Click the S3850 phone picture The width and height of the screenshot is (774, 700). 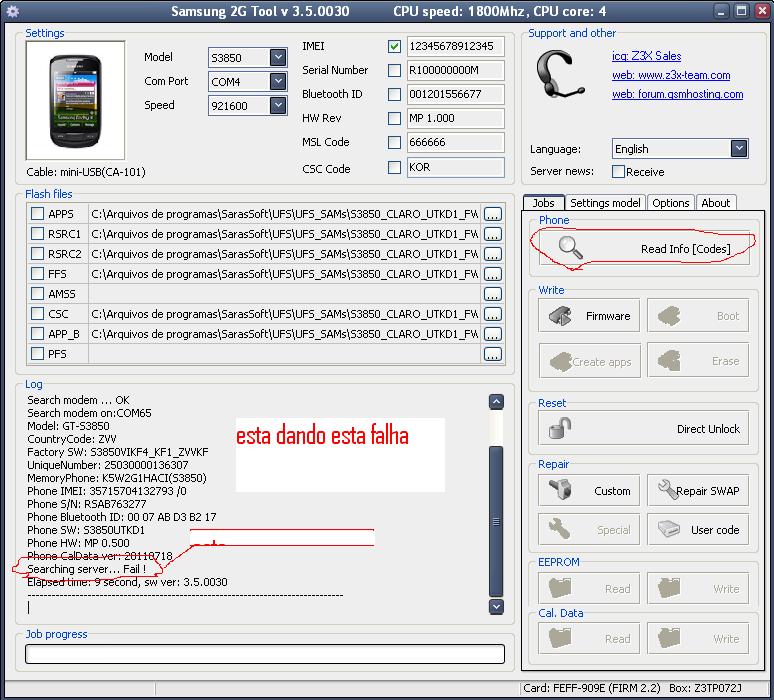(76, 101)
